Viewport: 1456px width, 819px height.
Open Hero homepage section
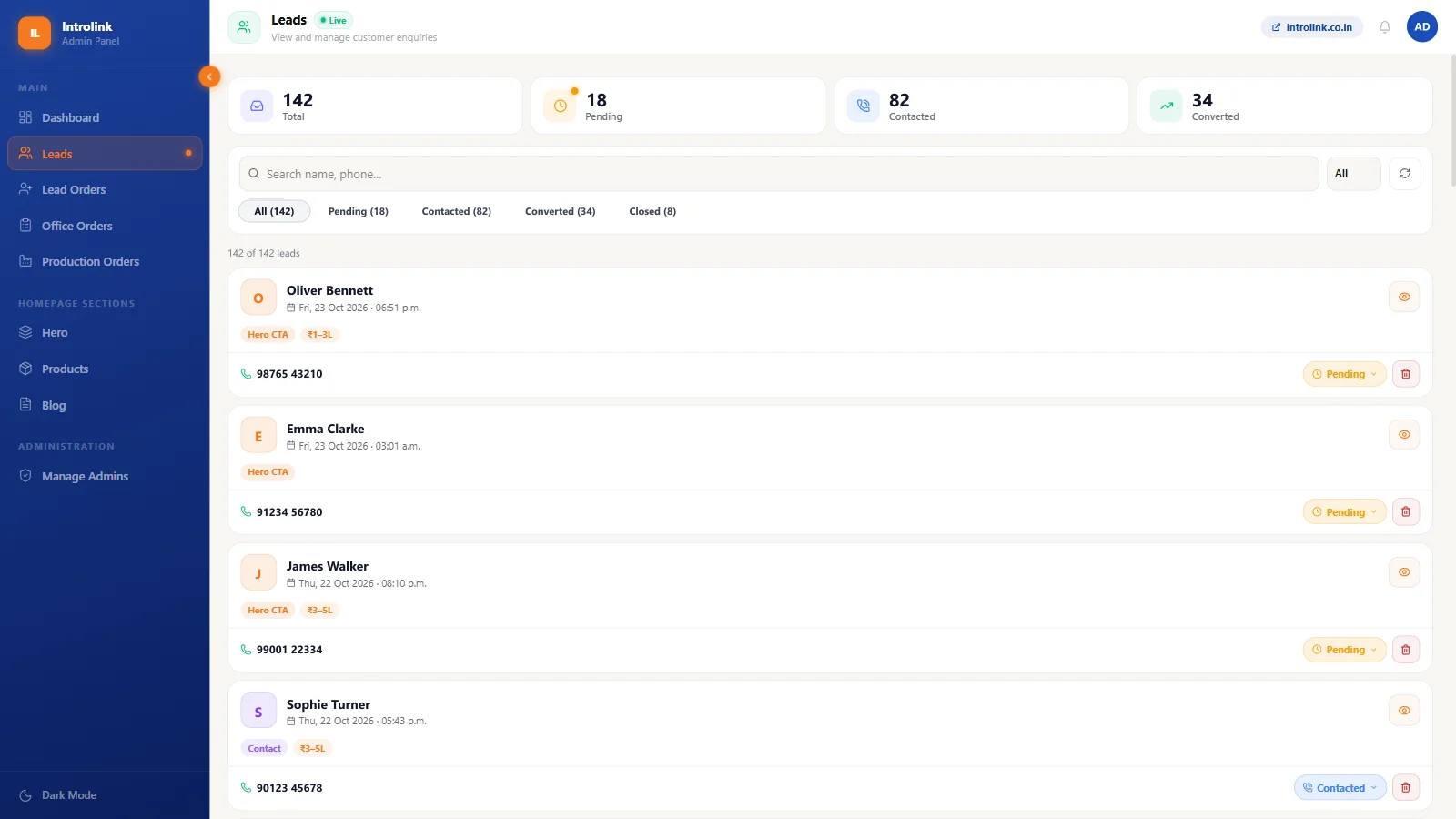point(105,332)
